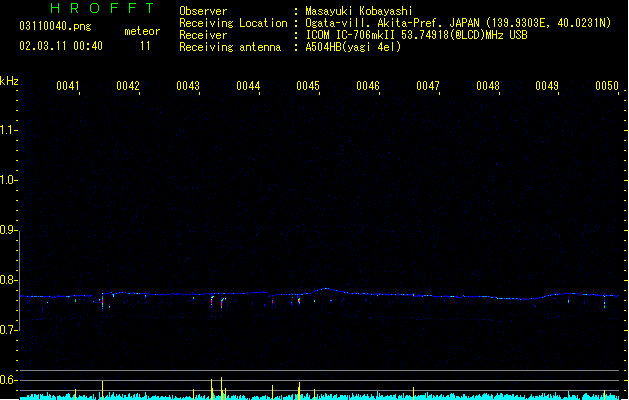629x400 pixels.
Task: Click the kHz unit label
Action: click(x=9, y=81)
